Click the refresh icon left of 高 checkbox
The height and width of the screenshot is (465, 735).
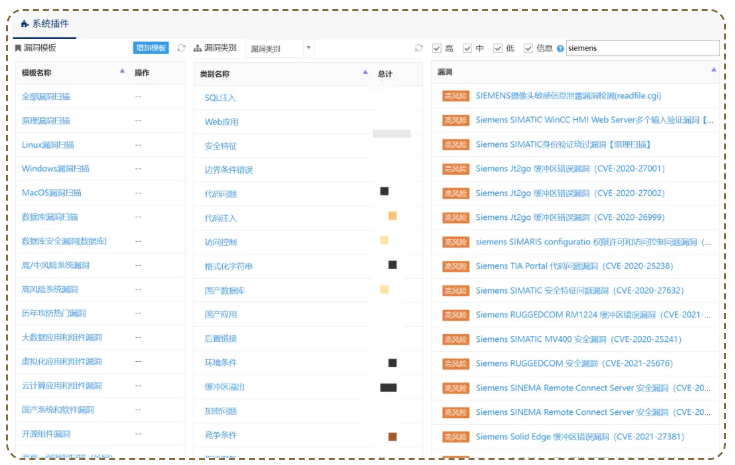pos(419,48)
